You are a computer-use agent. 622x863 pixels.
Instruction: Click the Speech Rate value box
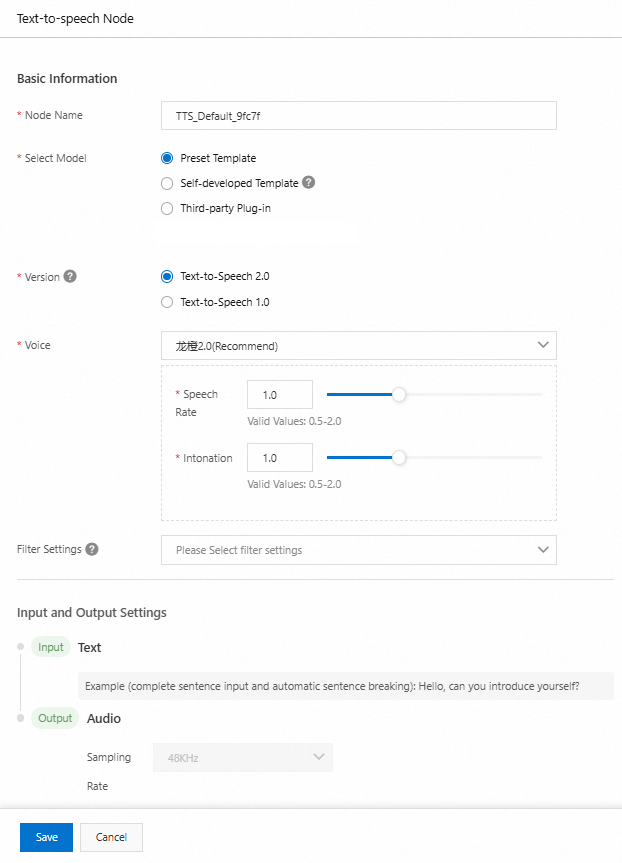coord(280,395)
